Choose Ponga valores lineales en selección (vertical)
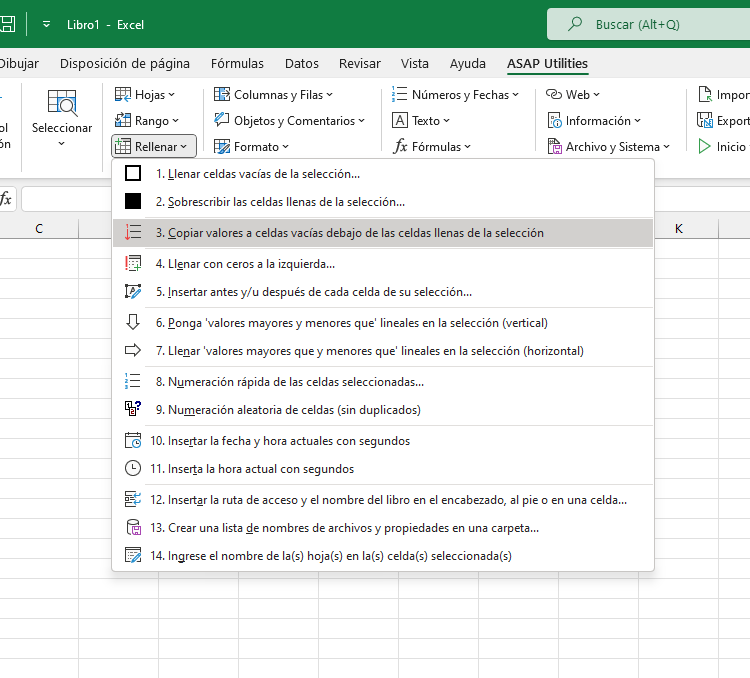This screenshot has height=678, width=750. tap(383, 323)
